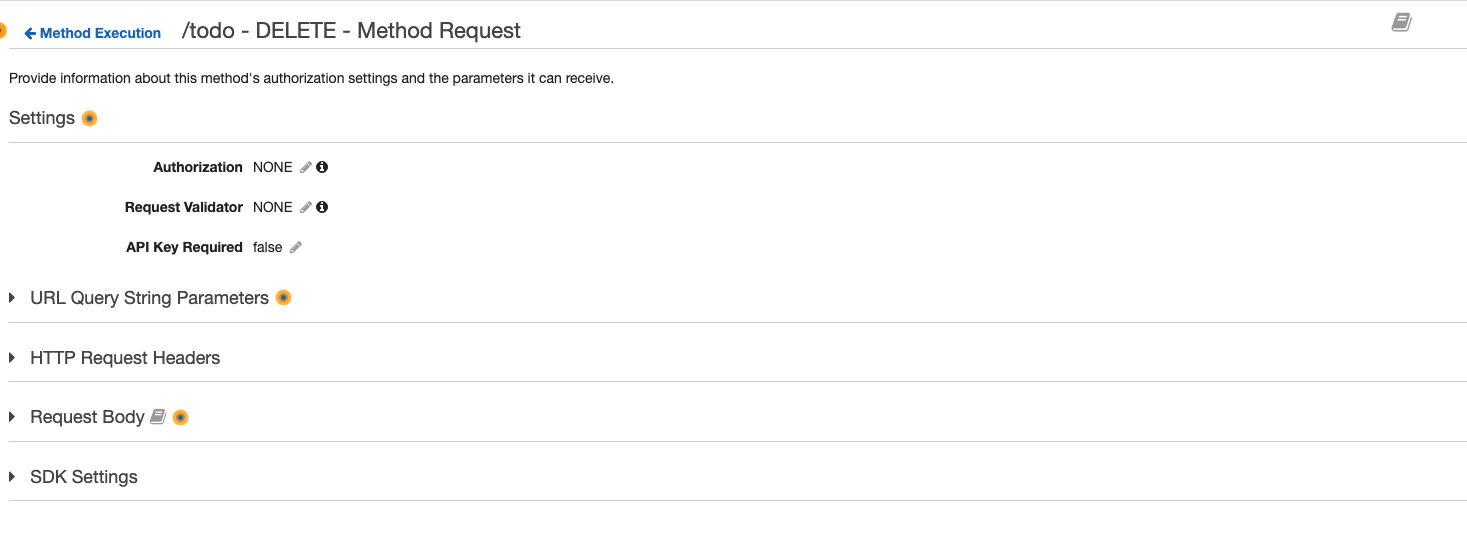1467x544 pixels.
Task: Edit API Key Required with its pencil icon
Action: click(296, 247)
